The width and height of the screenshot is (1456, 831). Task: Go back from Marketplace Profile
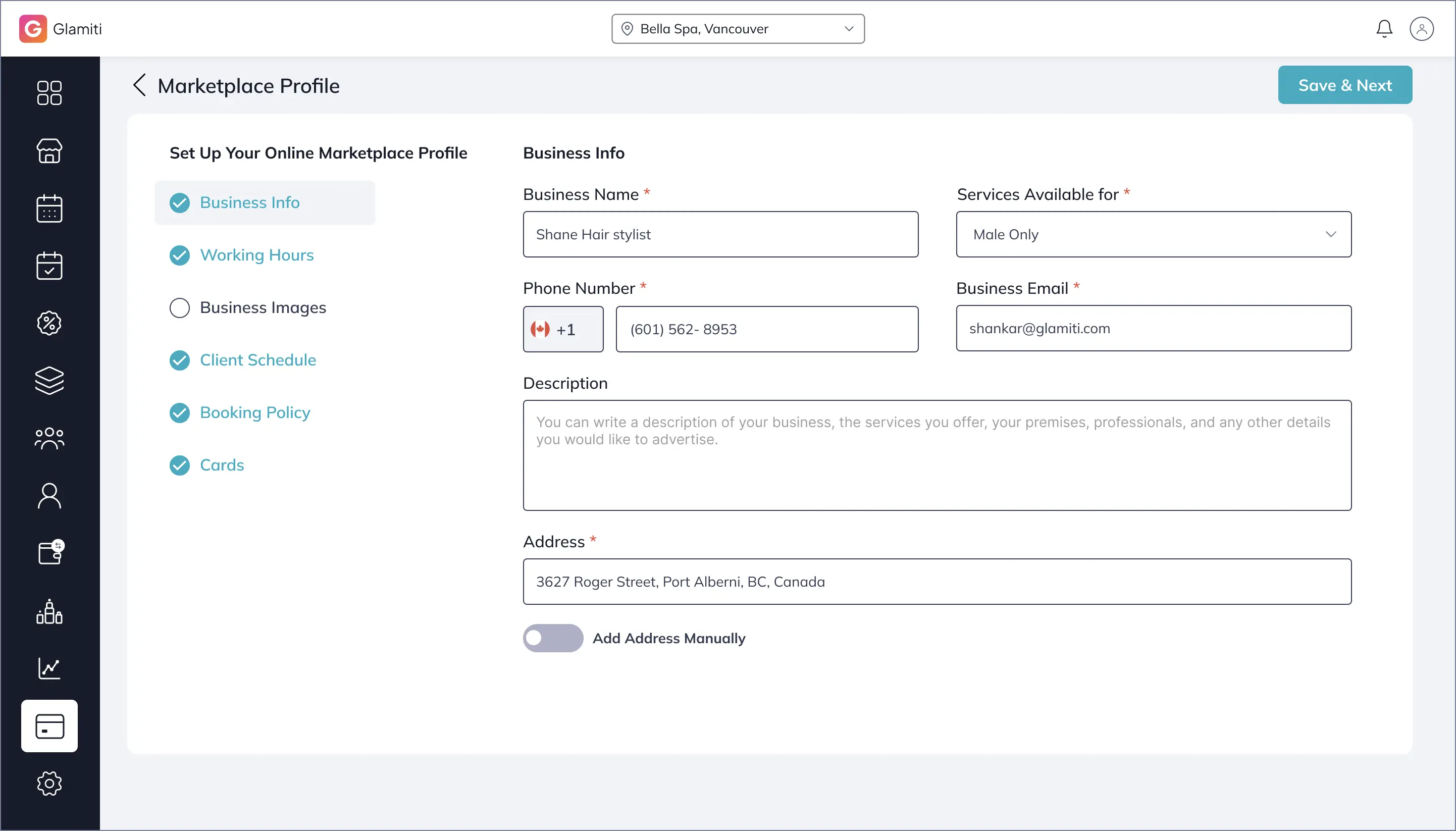[x=139, y=85]
